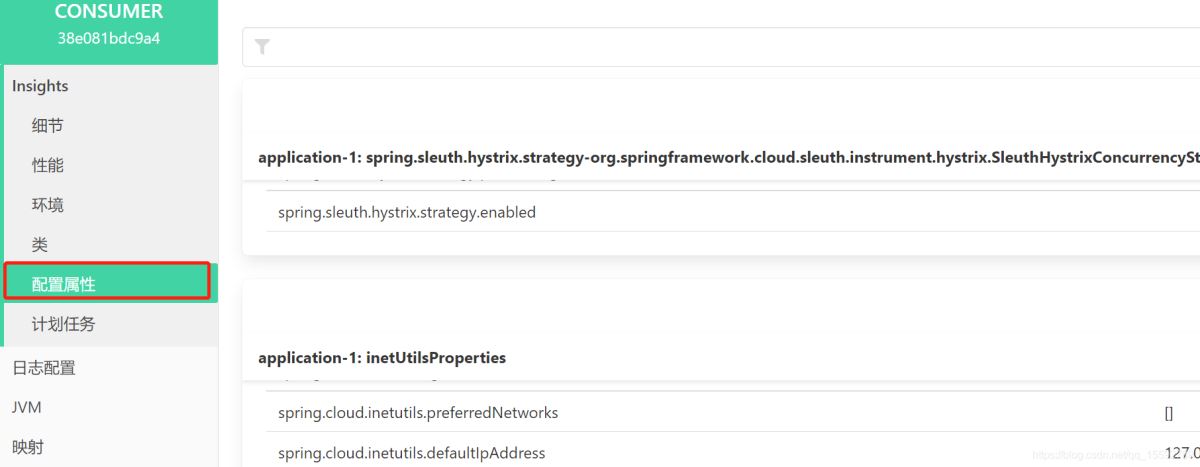Go to the 性能 metrics page
This screenshot has height=467, width=1200.
tap(48, 165)
